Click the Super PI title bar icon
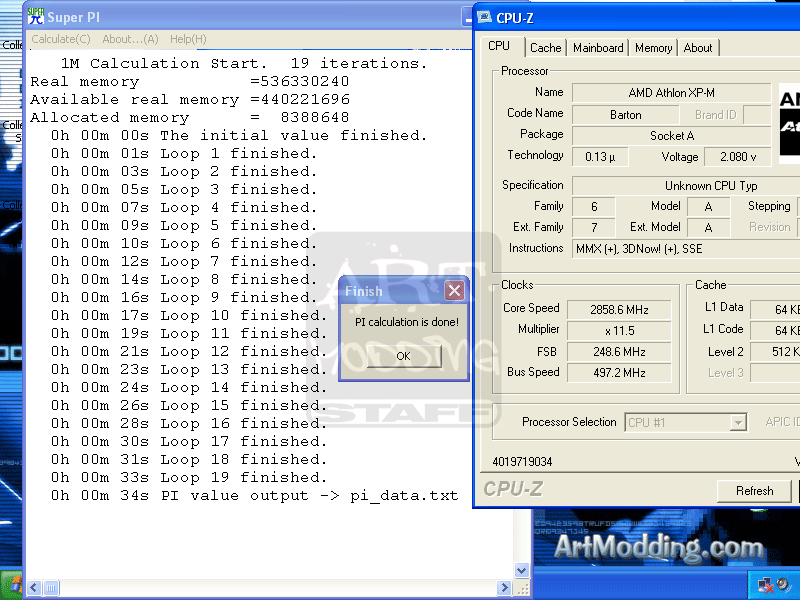800x600 pixels. click(x=36, y=16)
